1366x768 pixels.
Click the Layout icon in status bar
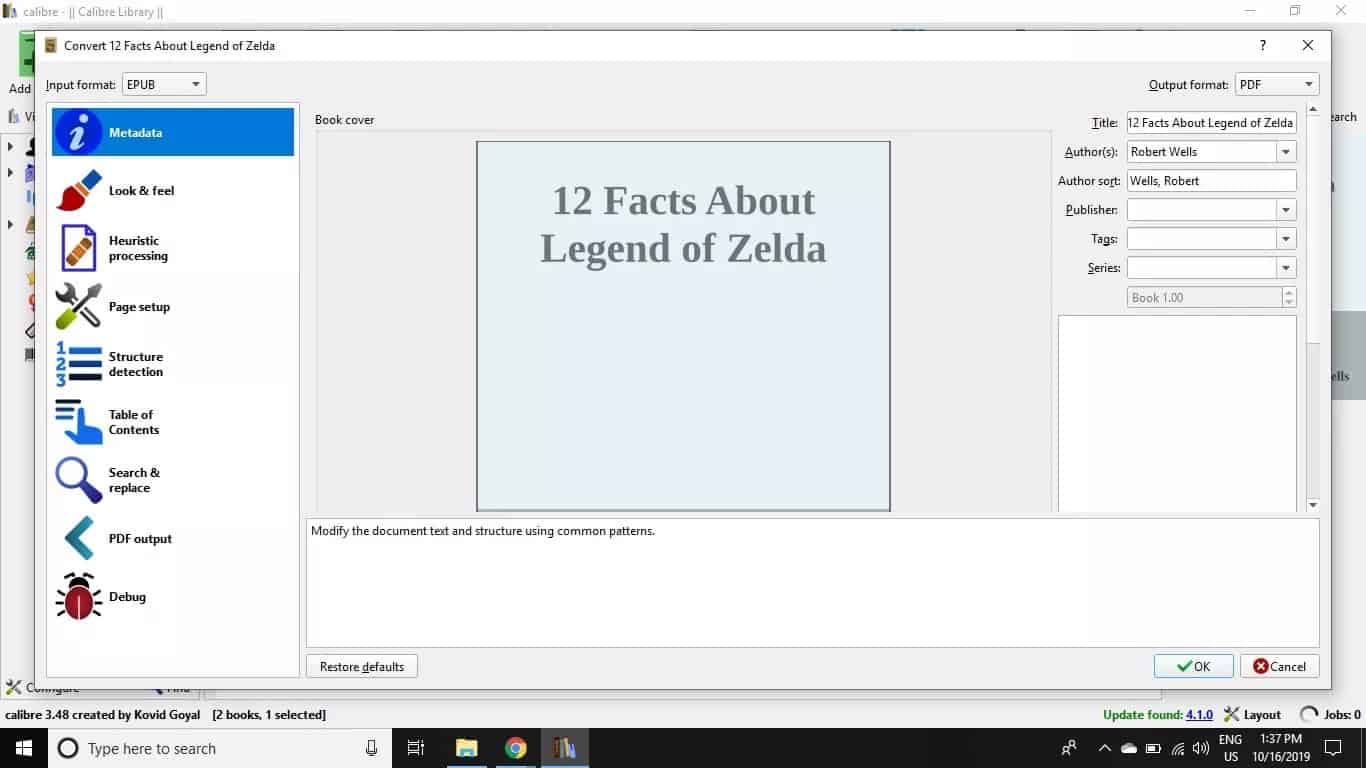(x=1232, y=715)
